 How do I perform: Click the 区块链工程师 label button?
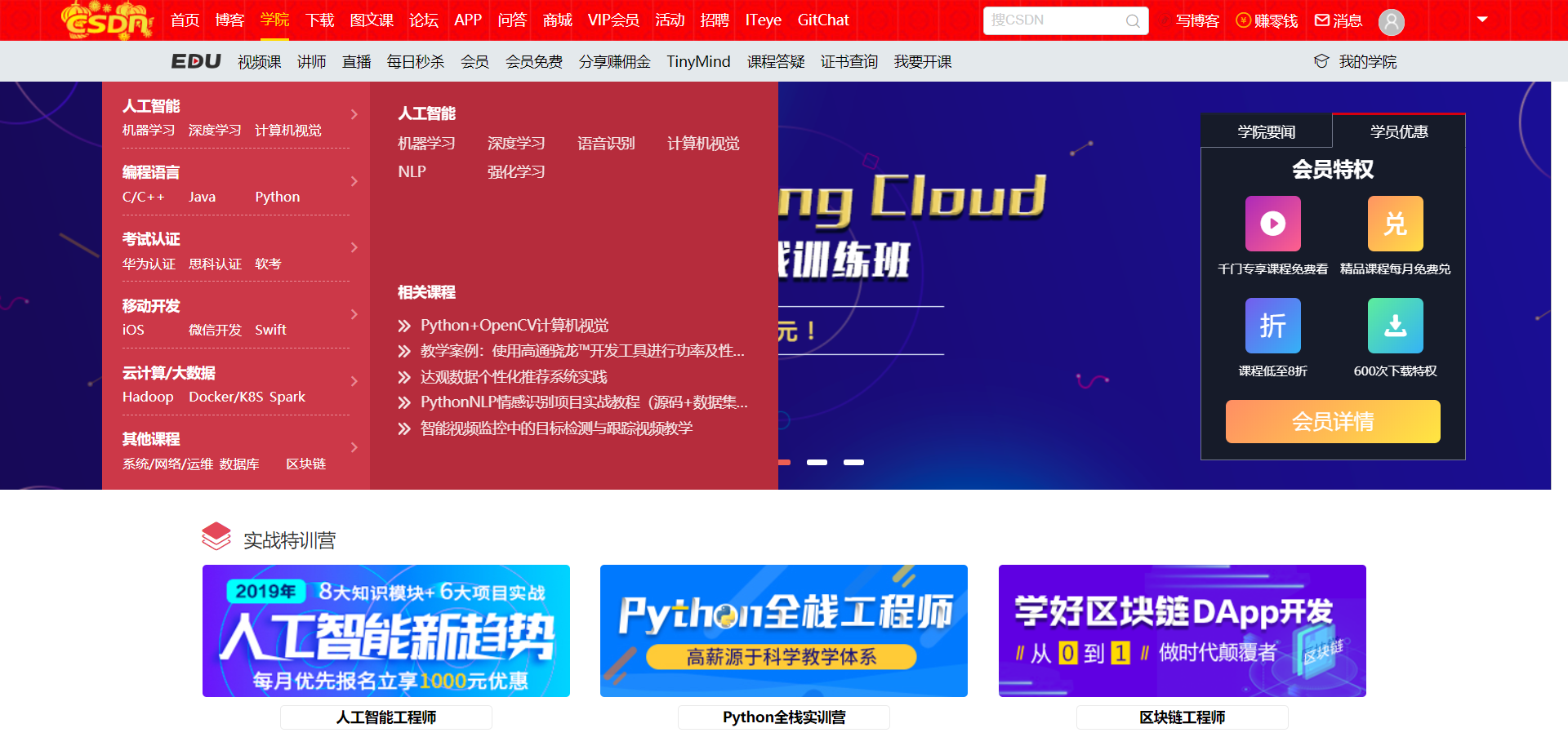tap(1183, 717)
